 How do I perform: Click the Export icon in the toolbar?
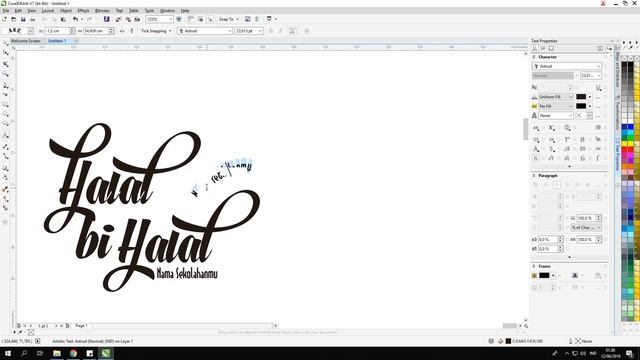coord(128,19)
